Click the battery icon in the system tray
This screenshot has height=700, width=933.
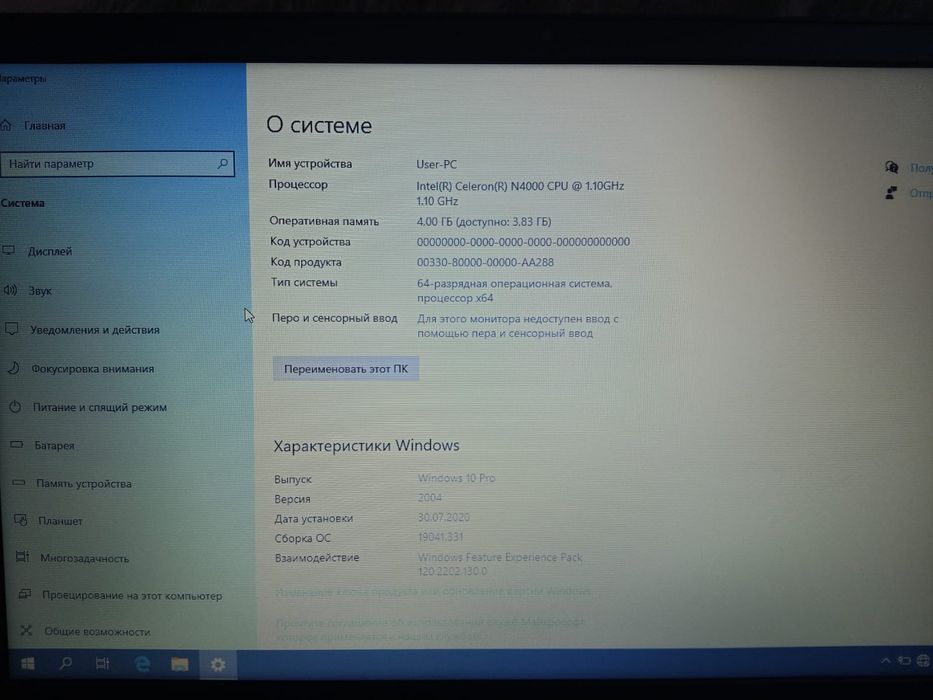click(904, 660)
